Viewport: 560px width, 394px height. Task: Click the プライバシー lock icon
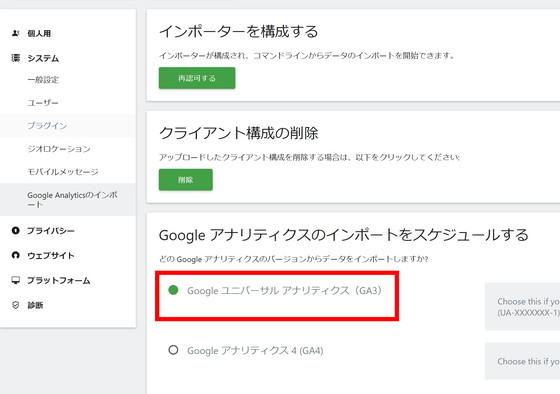click(x=15, y=230)
